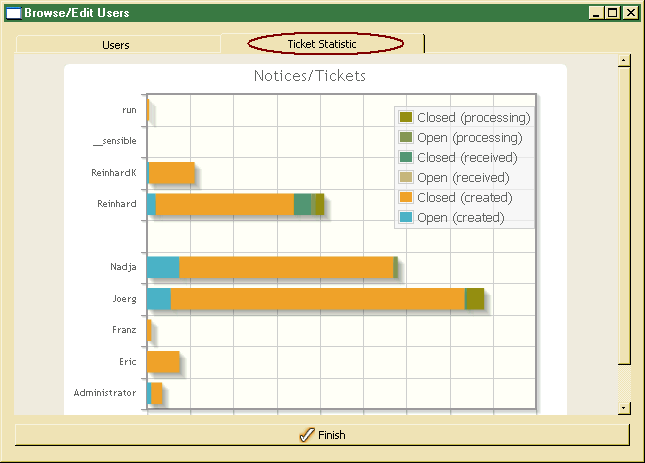
Task: Click the Closed (received) legend swatch
Action: [406, 157]
